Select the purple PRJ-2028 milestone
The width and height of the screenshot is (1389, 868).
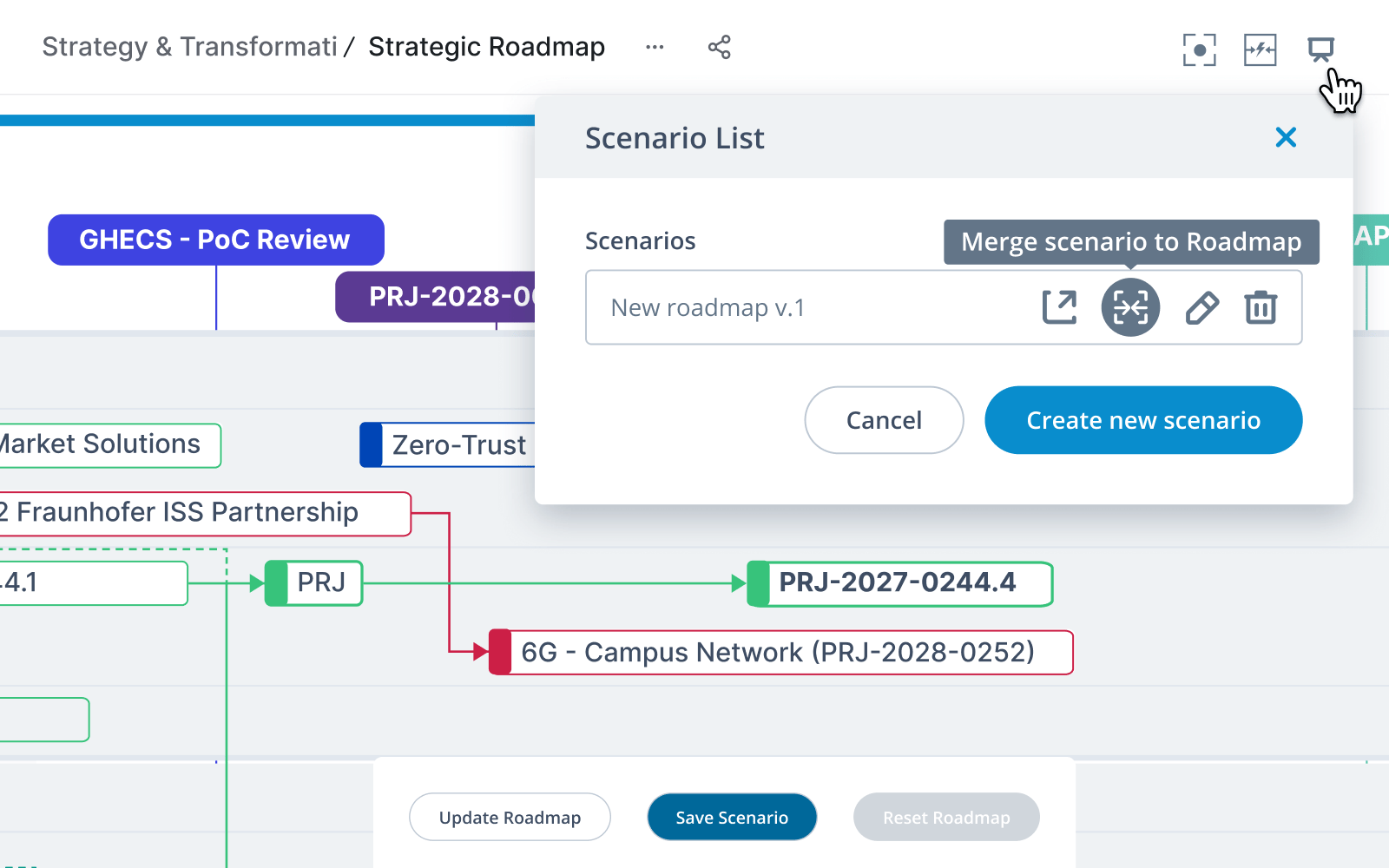coord(436,297)
